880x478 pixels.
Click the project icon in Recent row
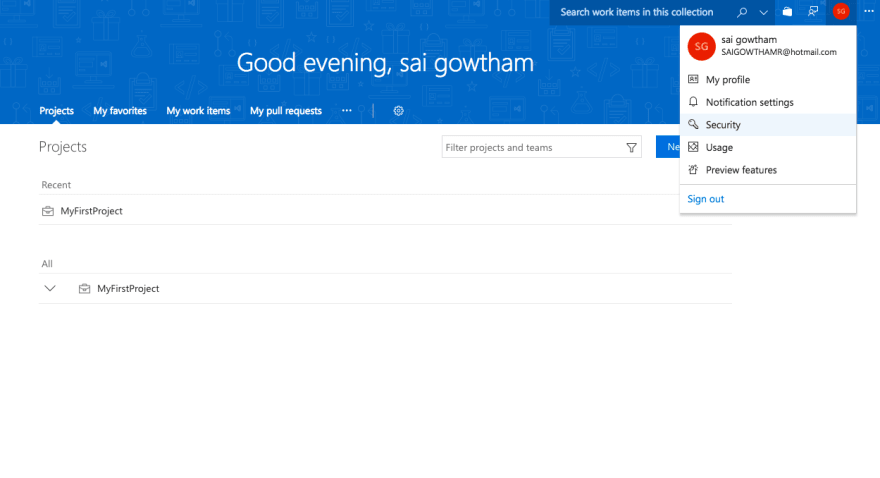[48, 211]
